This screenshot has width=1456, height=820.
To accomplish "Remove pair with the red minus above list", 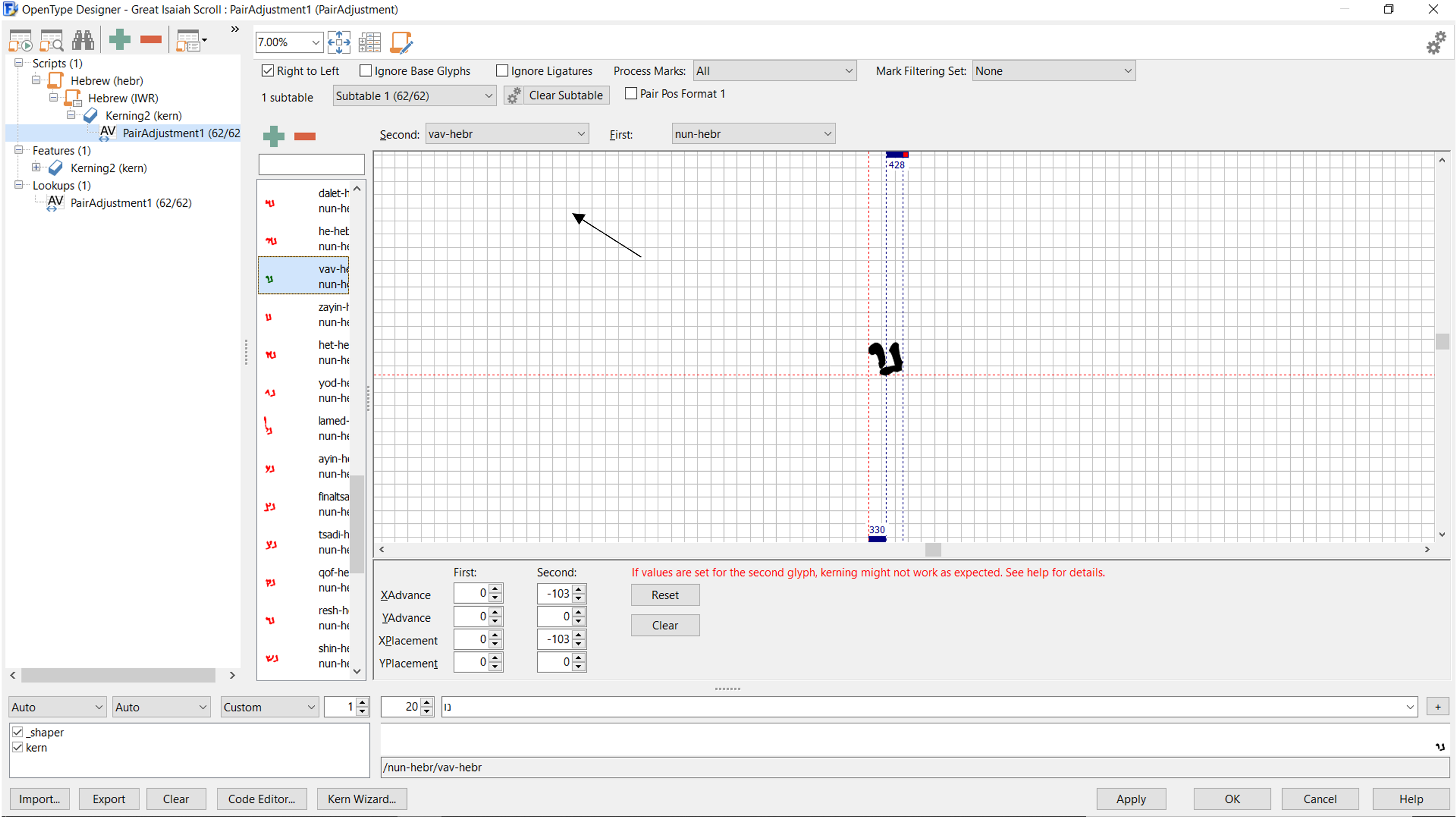I will (305, 136).
